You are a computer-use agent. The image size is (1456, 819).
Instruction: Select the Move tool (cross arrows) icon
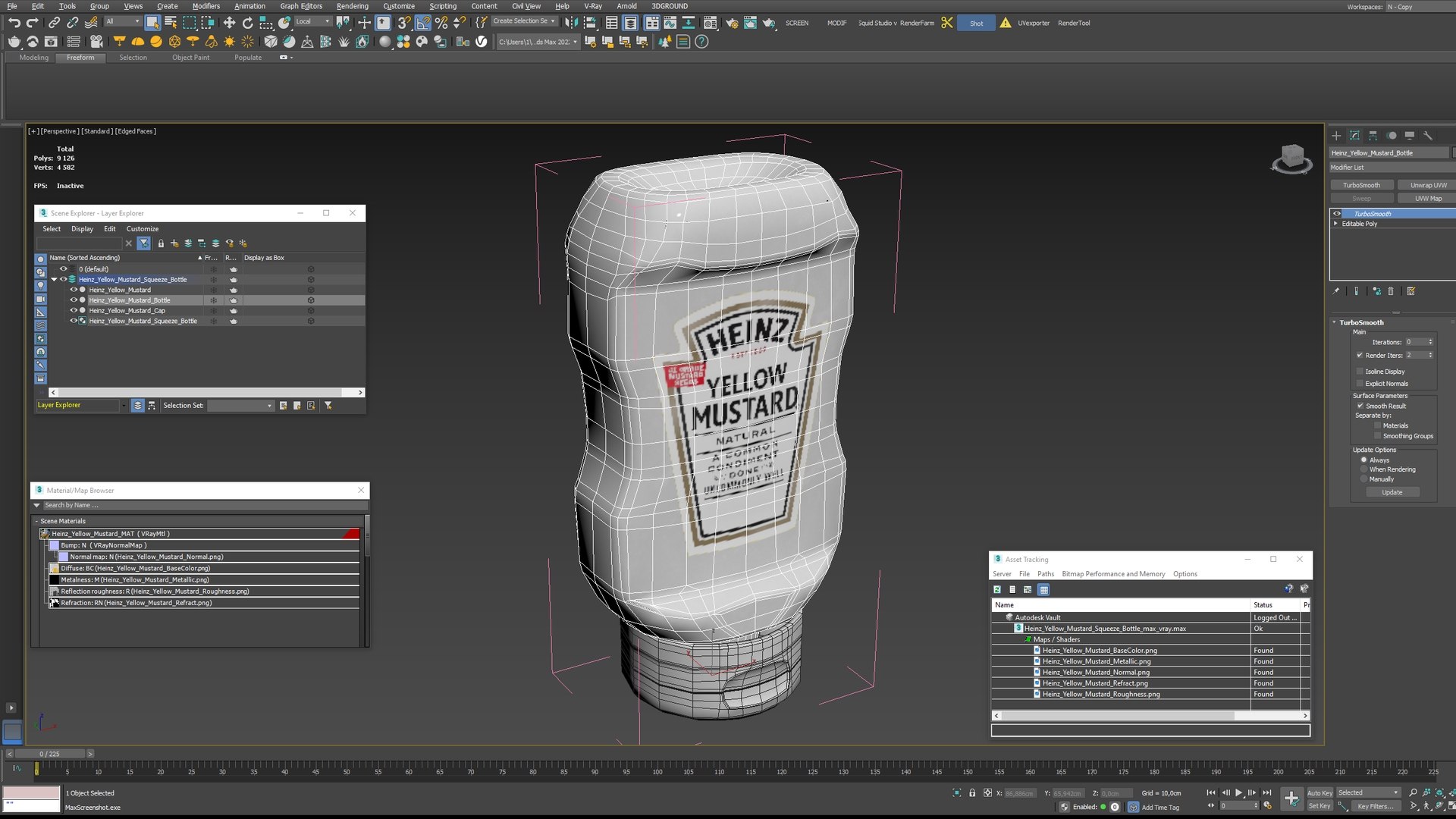[x=229, y=23]
